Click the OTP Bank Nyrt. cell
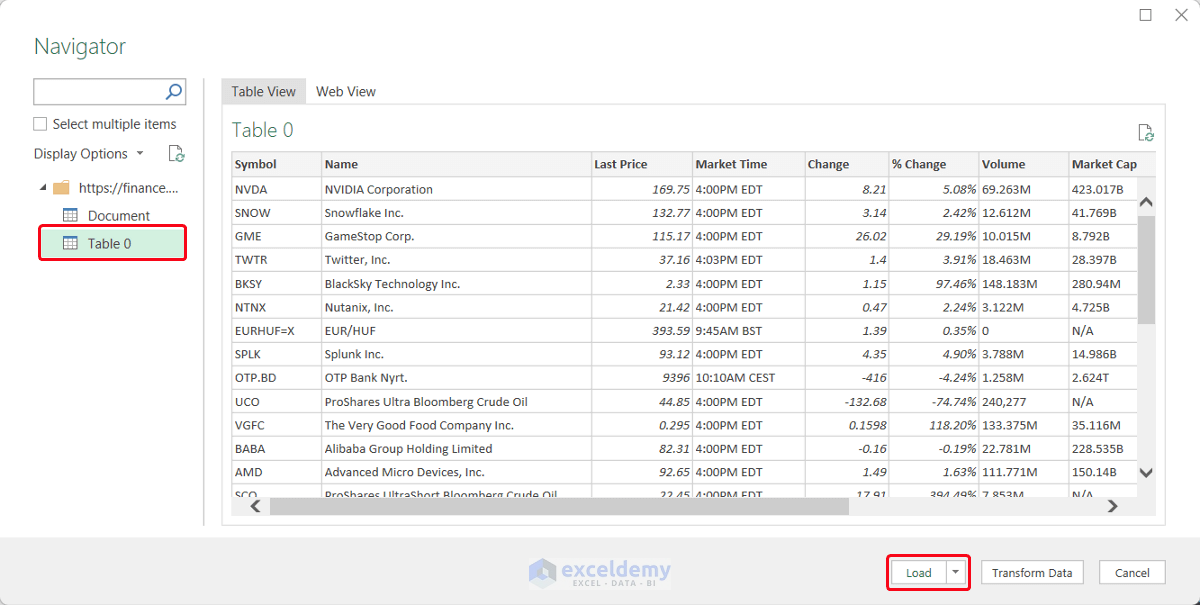The width and height of the screenshot is (1200, 605). 457,378
